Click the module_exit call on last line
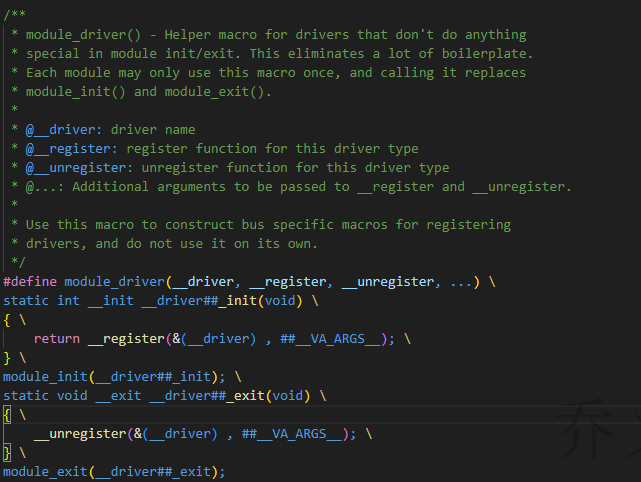Viewport: 641px width, 482px height. [44, 471]
